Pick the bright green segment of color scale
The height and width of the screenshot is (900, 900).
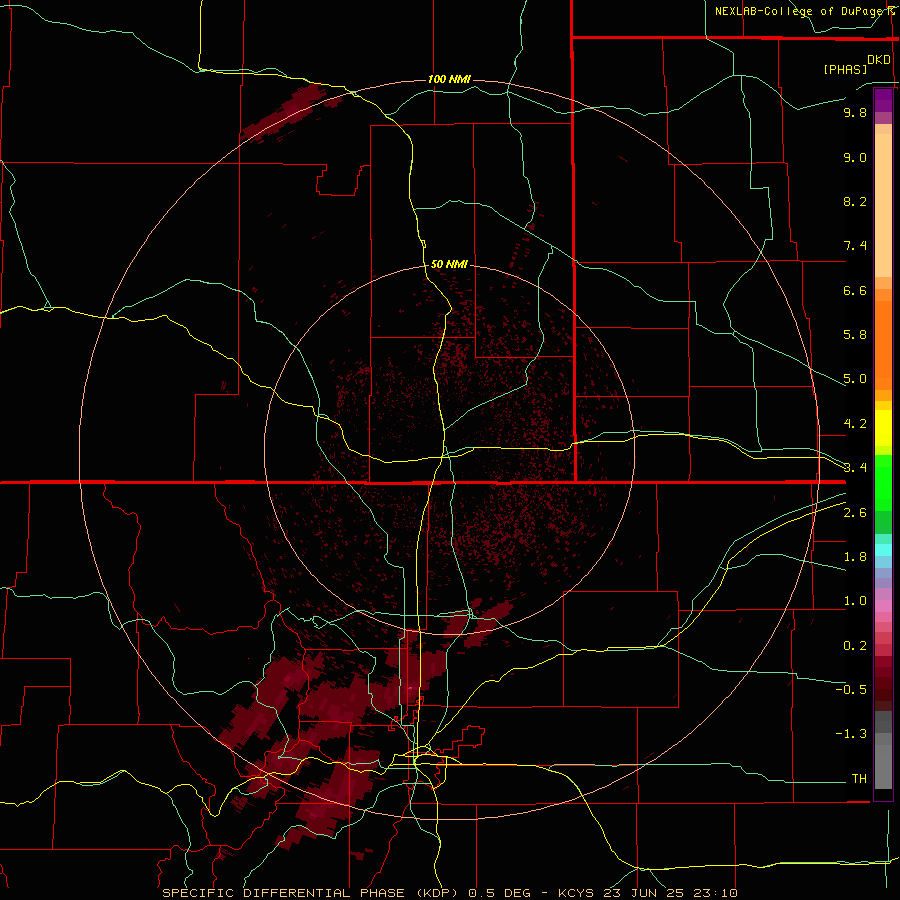883,483
